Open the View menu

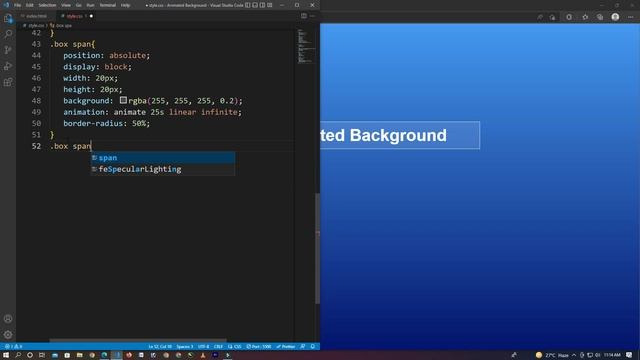[66, 5]
